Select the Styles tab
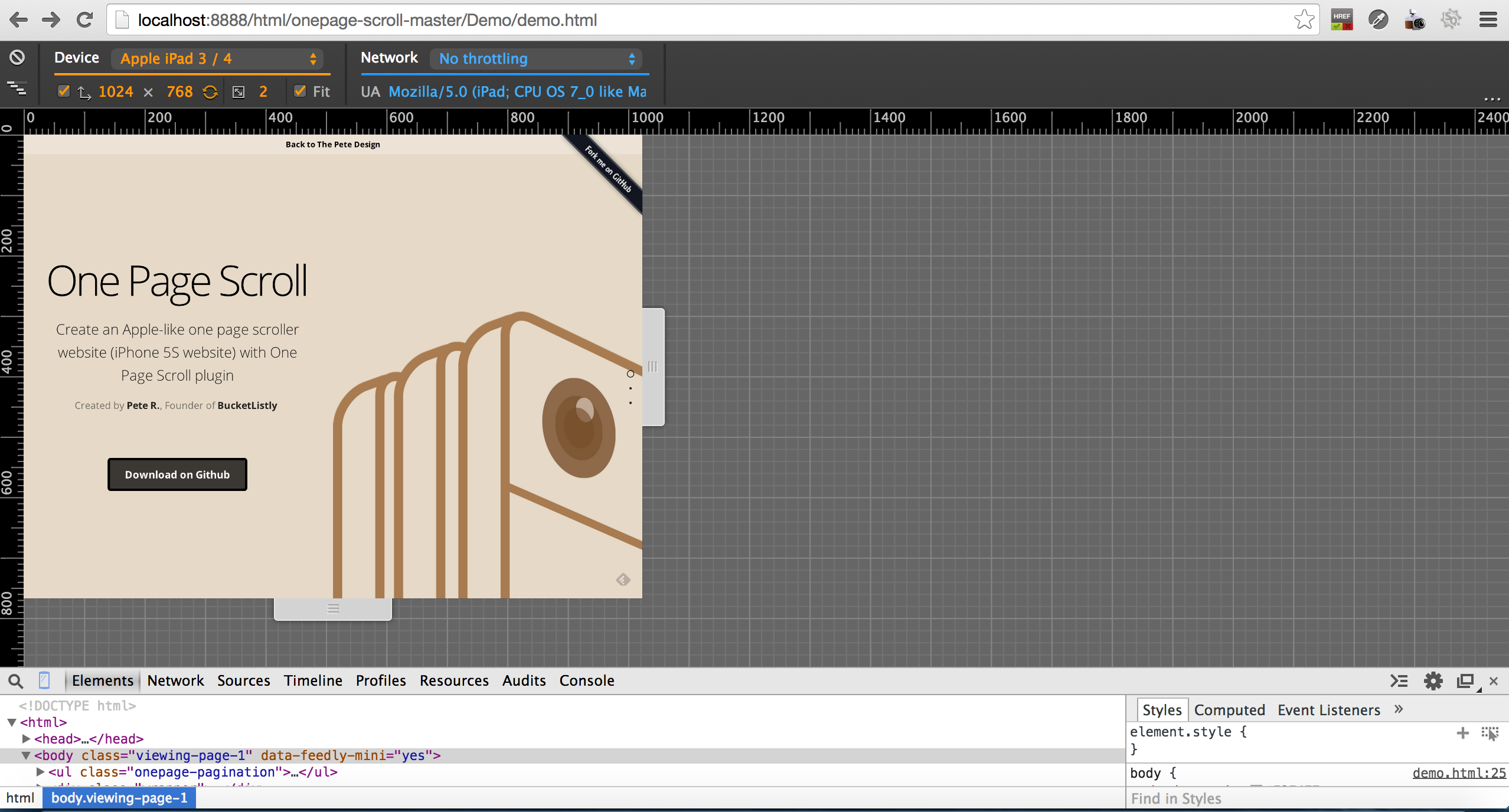Image resolution: width=1509 pixels, height=812 pixels. pyautogui.click(x=1162, y=710)
